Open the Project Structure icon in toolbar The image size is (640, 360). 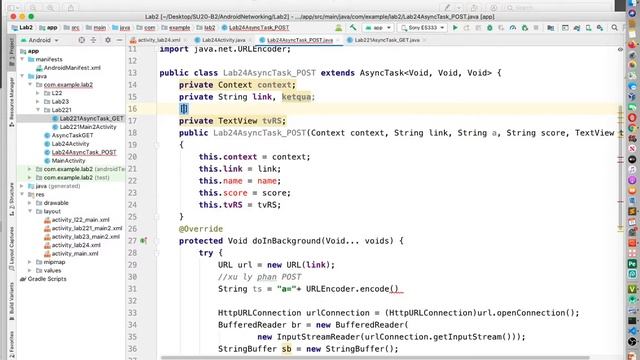(551, 28)
